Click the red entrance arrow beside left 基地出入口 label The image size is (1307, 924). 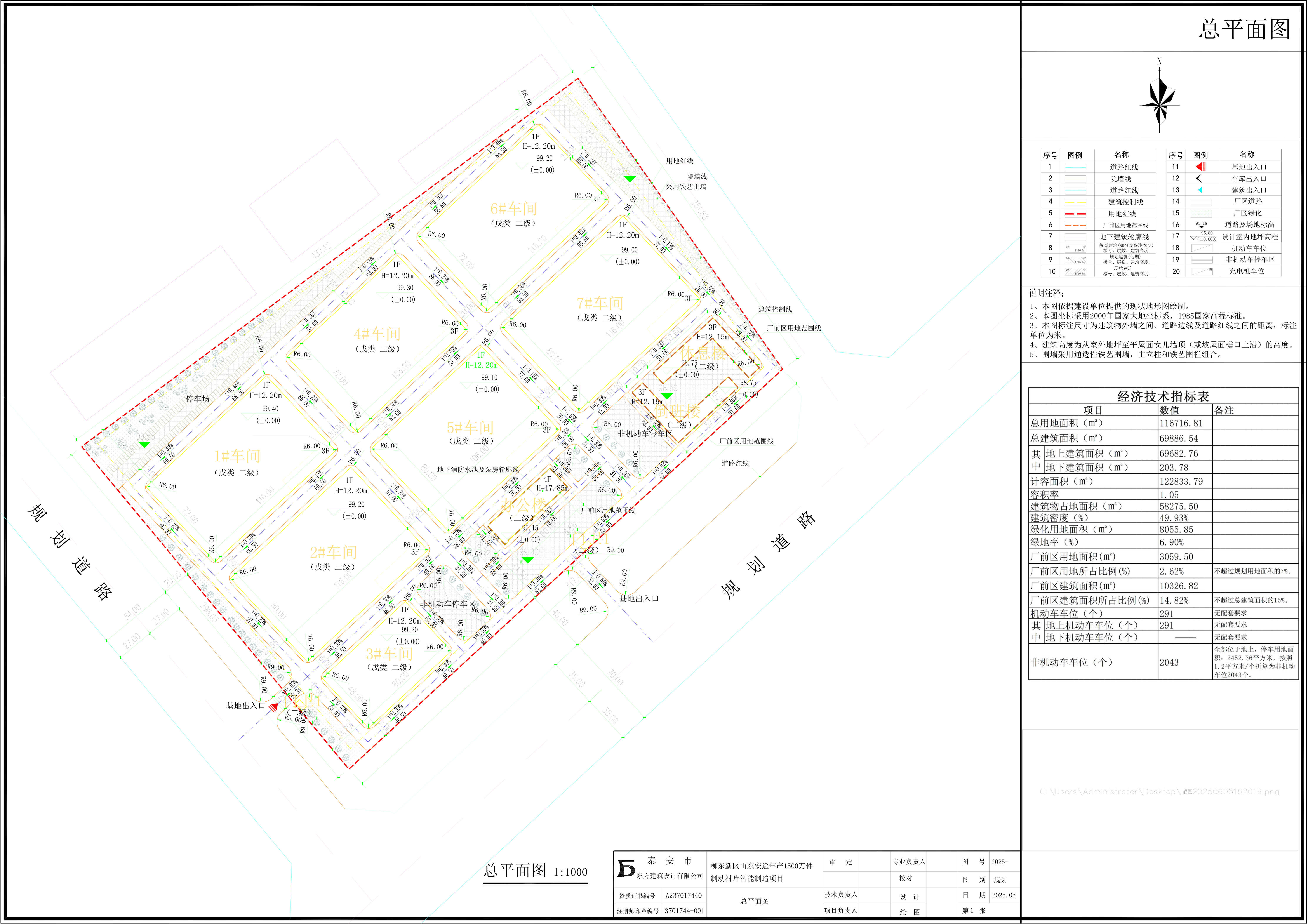click(x=274, y=707)
